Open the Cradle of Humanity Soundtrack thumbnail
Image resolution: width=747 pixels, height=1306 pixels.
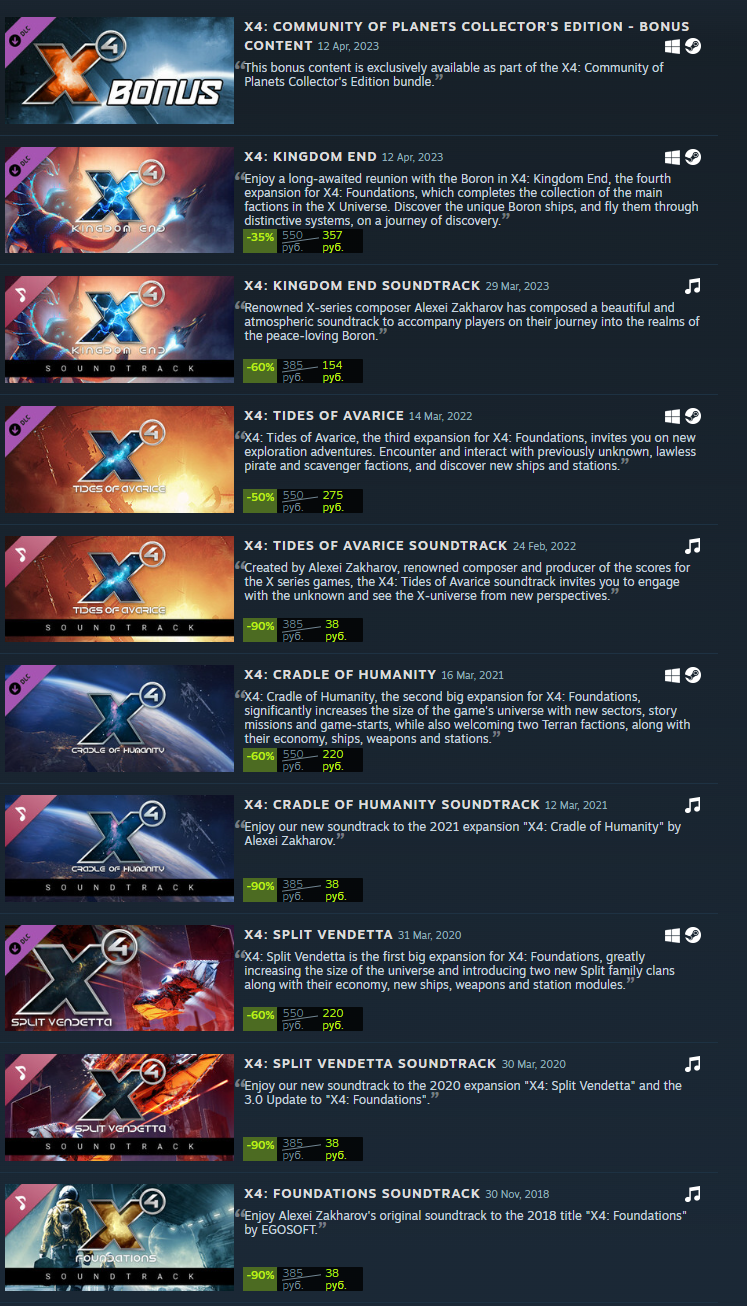pyautogui.click(x=119, y=848)
